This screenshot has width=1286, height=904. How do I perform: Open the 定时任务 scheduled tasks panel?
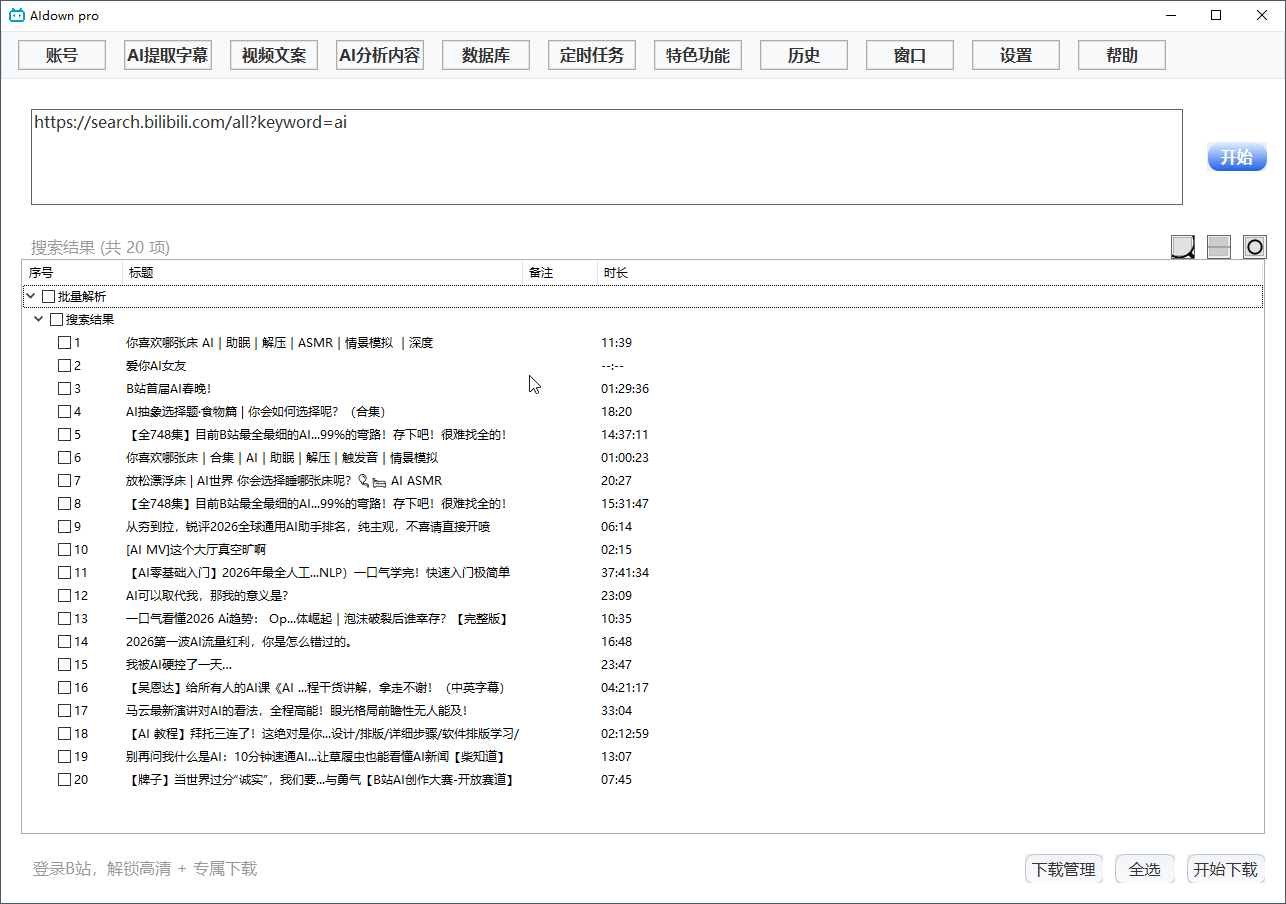[x=591, y=55]
